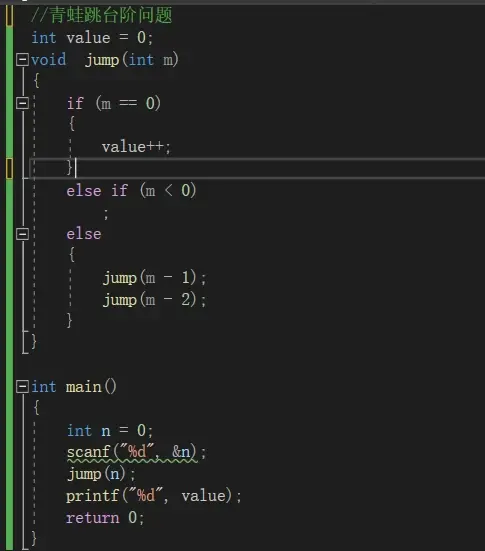
Task: Click the 'else' keyword before recursive calls
Action: pos(84,234)
